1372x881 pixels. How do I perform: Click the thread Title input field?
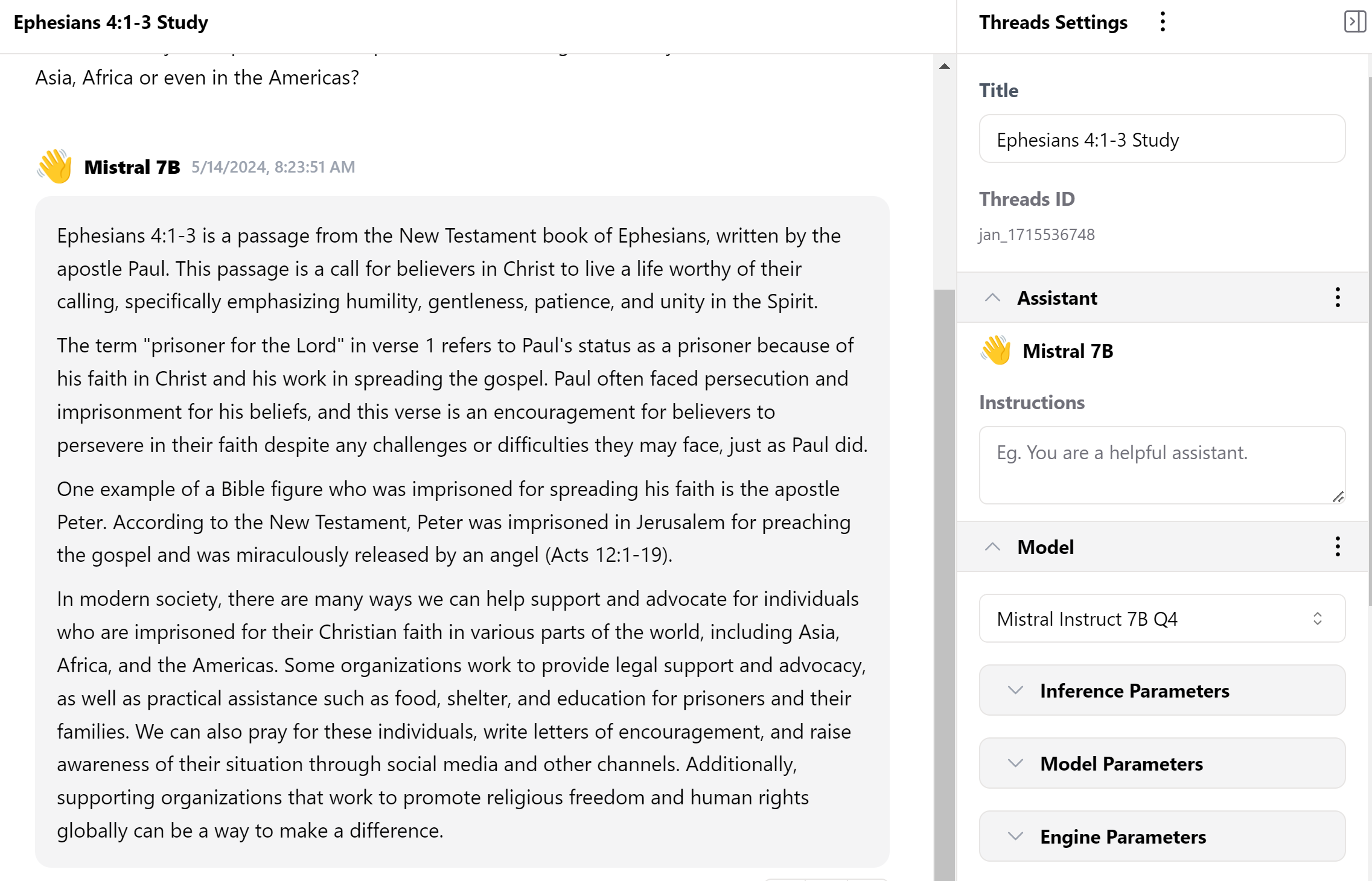pyautogui.click(x=1162, y=139)
